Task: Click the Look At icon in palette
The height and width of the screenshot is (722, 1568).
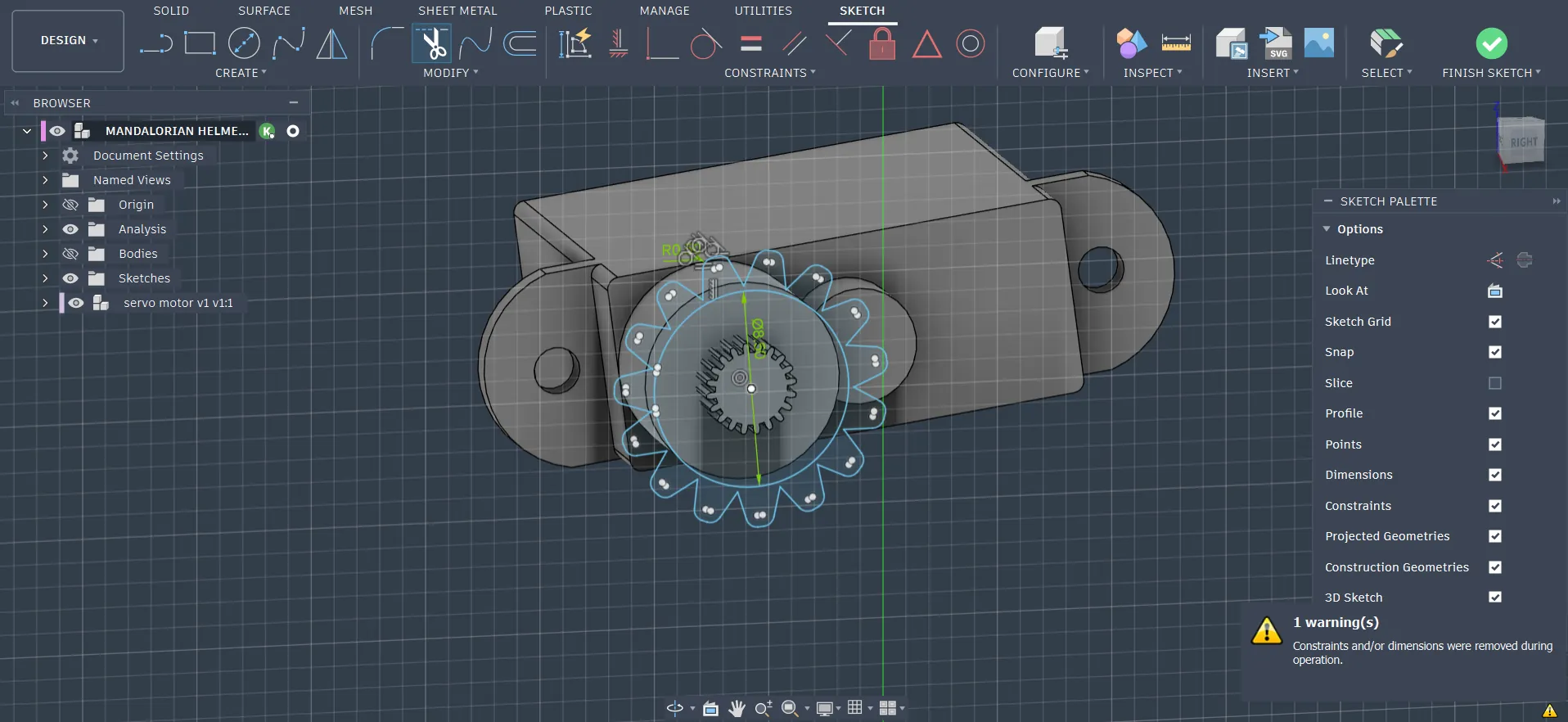Action: click(1495, 291)
